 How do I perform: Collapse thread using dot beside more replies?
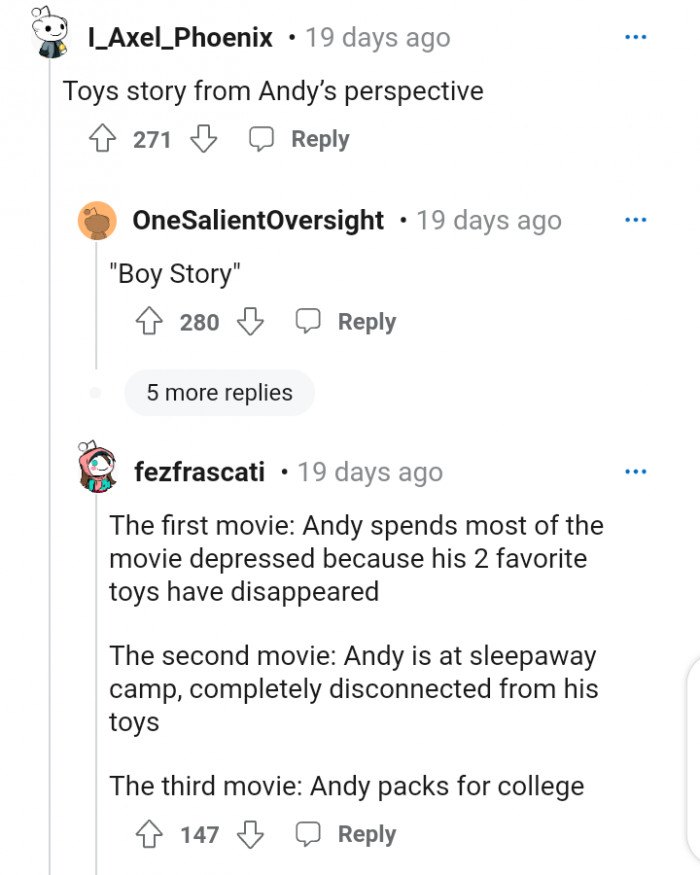pyautogui.click(x=96, y=393)
